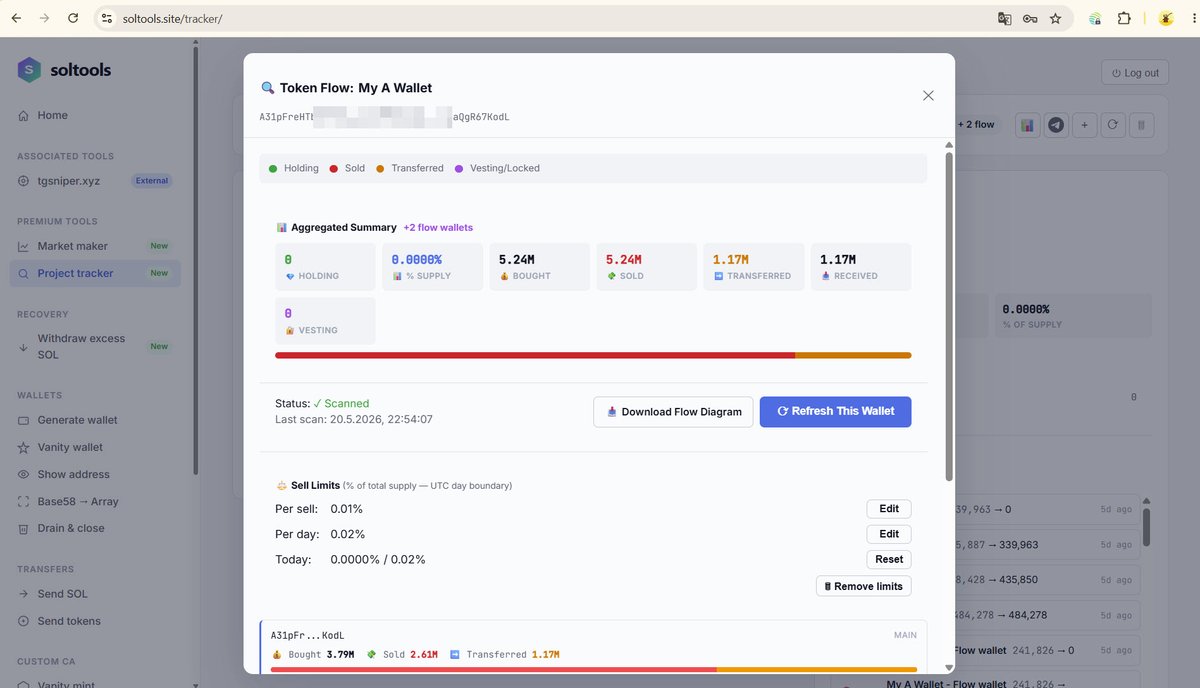Screen dimensions: 1200x688
Task: Click the plus add icon in background toolbar
Action: [x=1085, y=125]
